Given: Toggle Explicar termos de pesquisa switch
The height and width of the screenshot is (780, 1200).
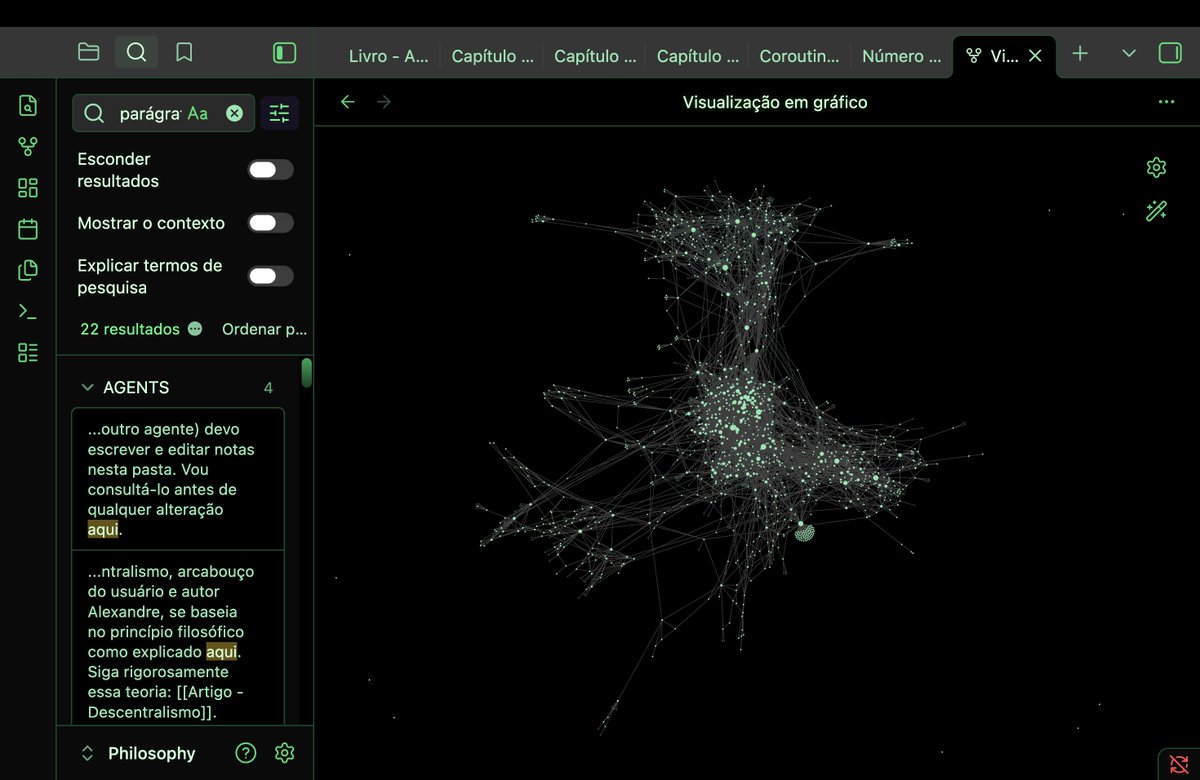Looking at the screenshot, I should 271,276.
